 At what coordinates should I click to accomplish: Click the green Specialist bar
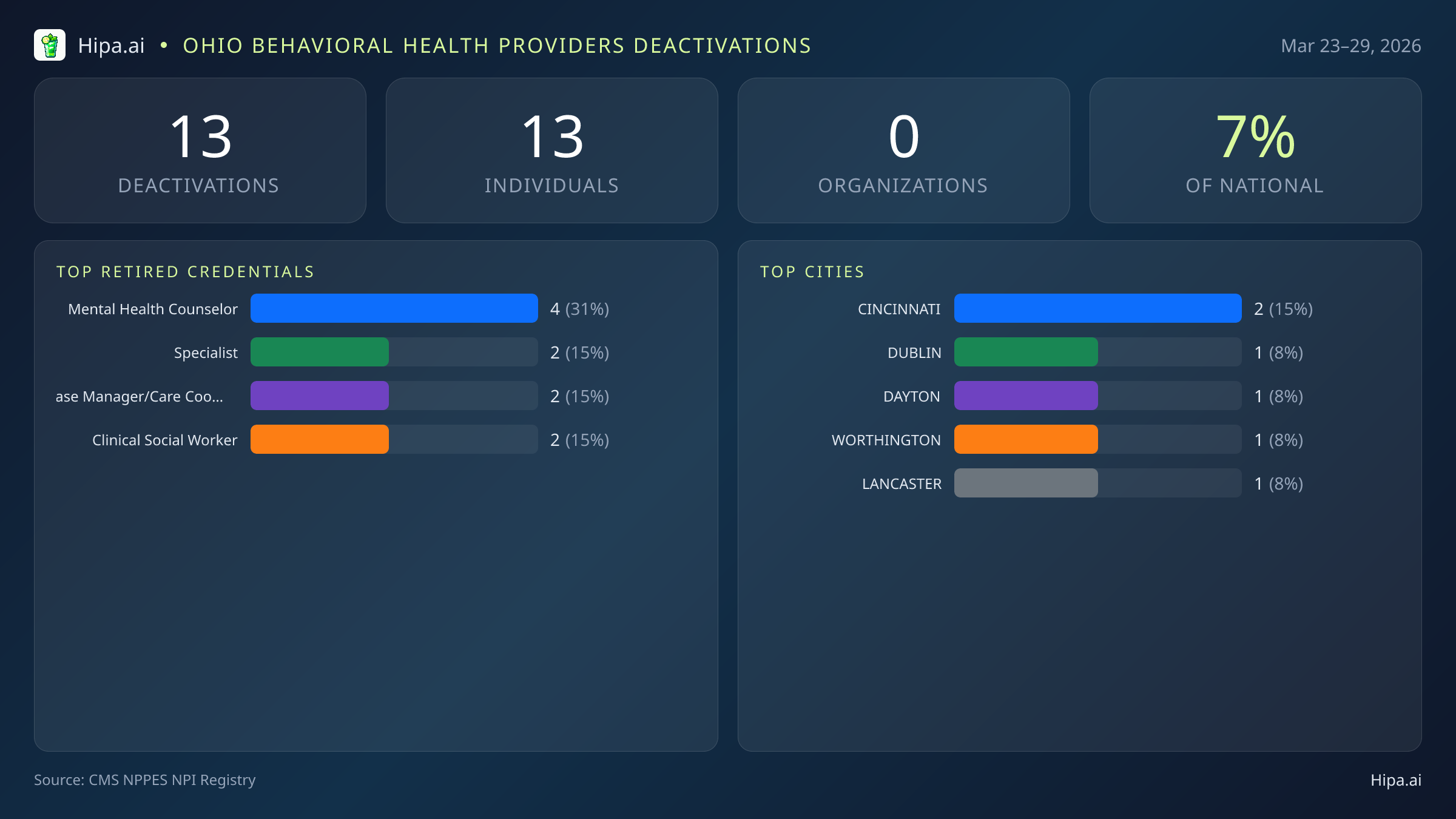tap(320, 352)
